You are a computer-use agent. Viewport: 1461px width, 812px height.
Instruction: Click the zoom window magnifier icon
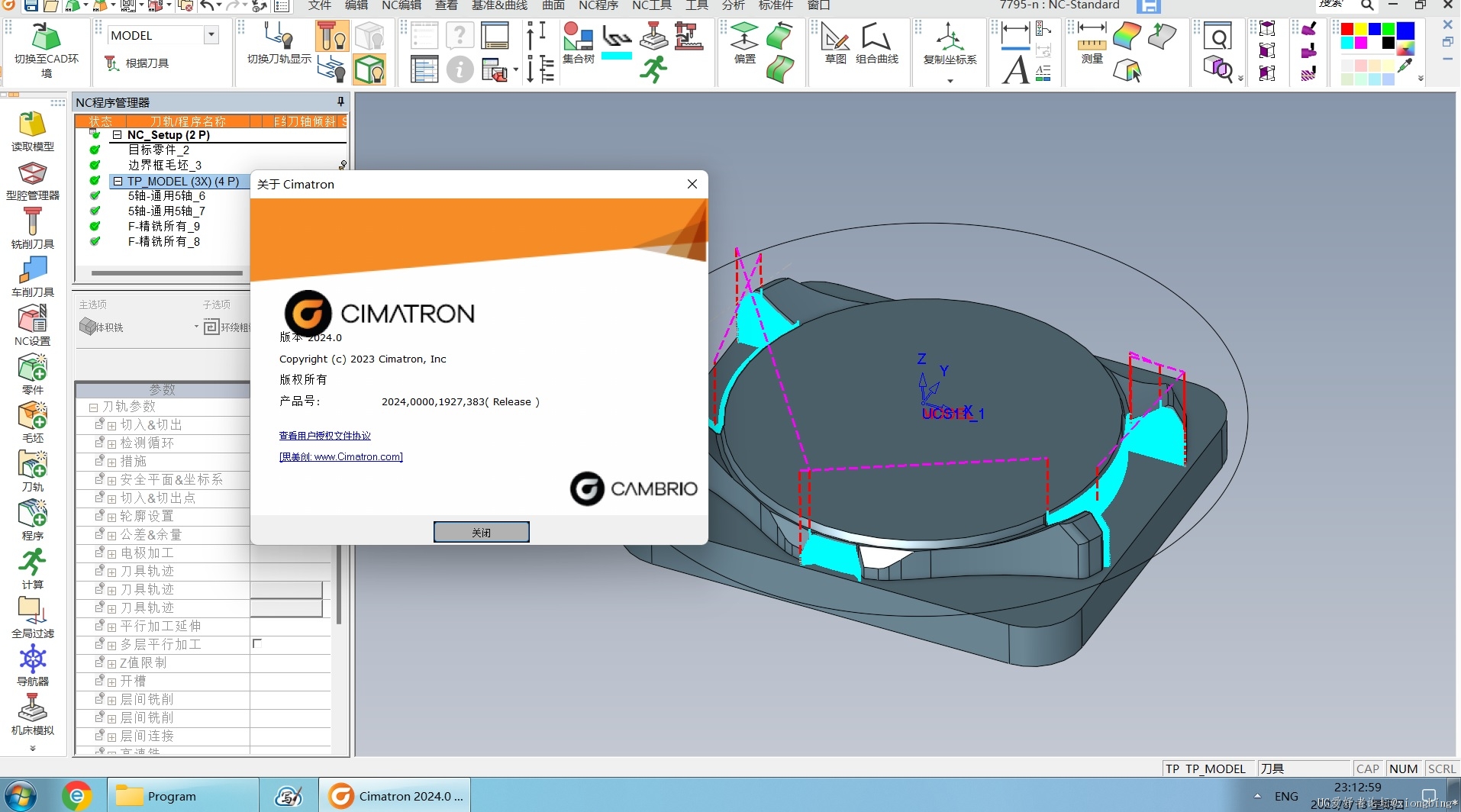point(1218,36)
